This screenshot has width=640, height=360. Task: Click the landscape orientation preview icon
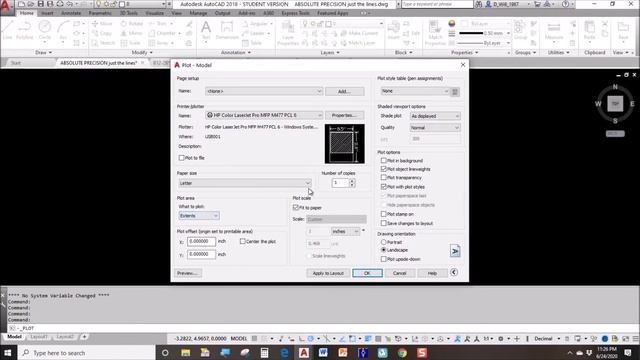(x=455, y=251)
